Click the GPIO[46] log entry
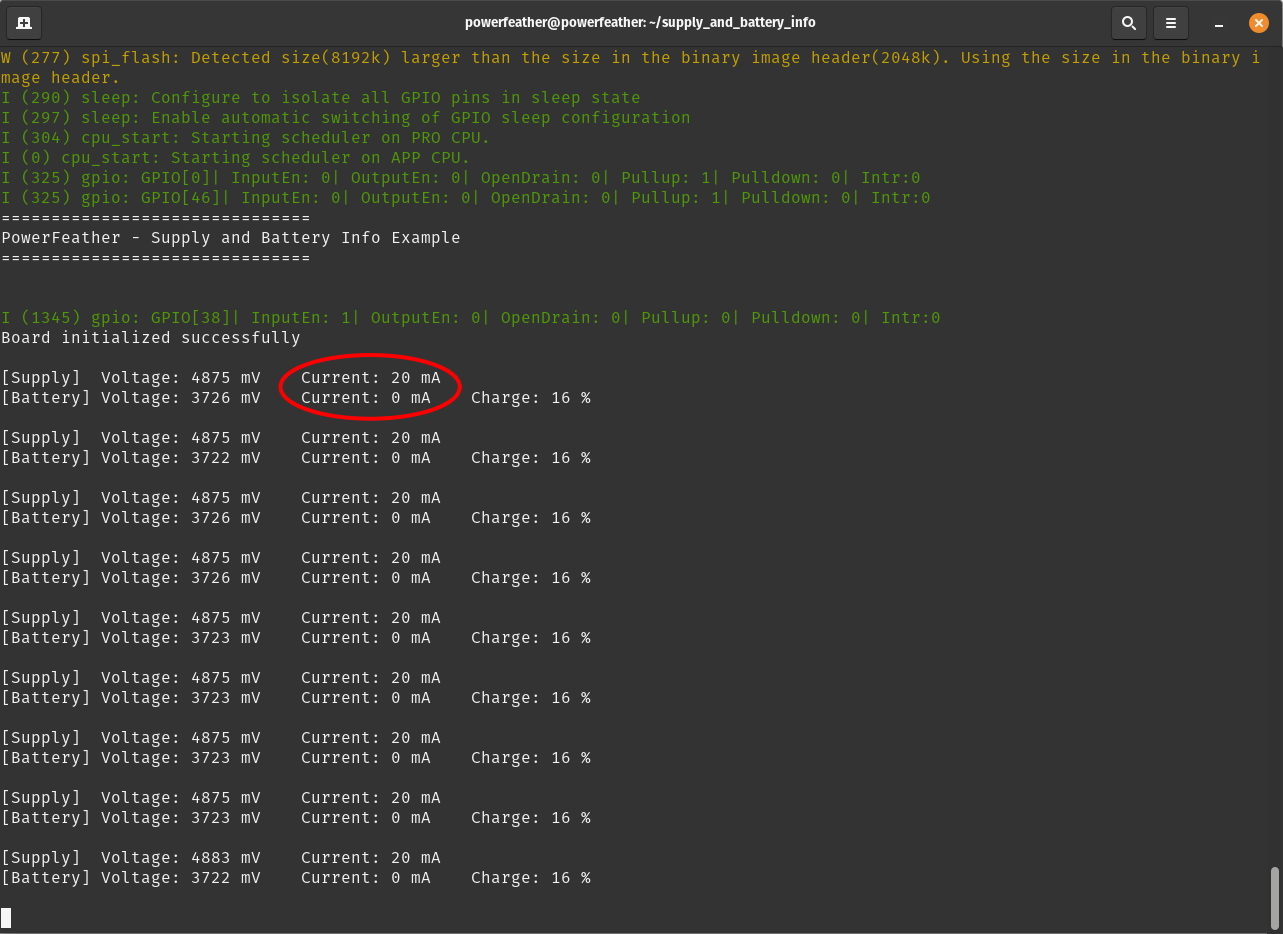Viewport: 1283px width, 934px height. coord(465,198)
